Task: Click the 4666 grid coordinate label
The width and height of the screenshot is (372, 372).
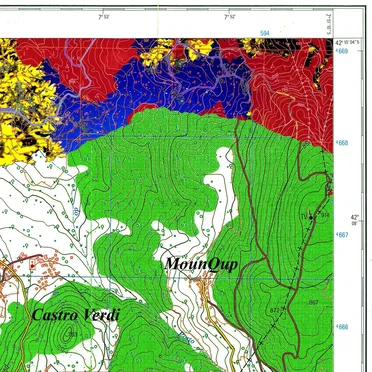Action: pyautogui.click(x=342, y=327)
